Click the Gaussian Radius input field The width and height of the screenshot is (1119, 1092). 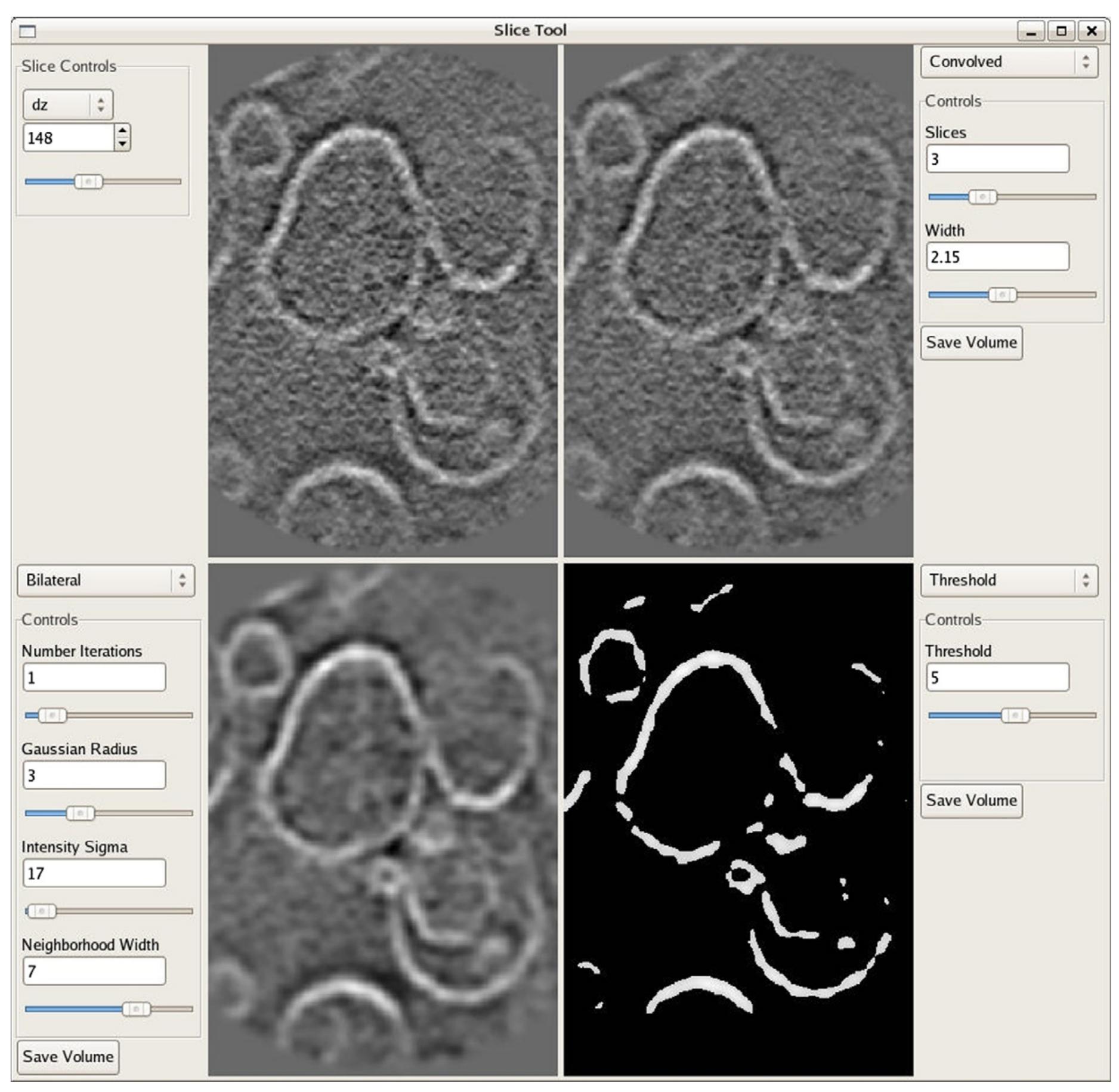pyautogui.click(x=94, y=775)
